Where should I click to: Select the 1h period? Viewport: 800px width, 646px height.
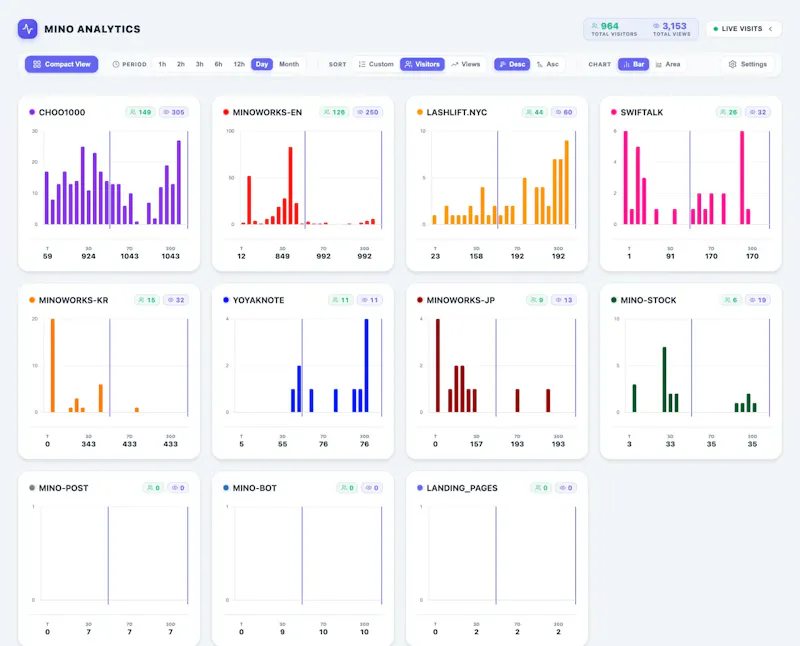pos(162,64)
